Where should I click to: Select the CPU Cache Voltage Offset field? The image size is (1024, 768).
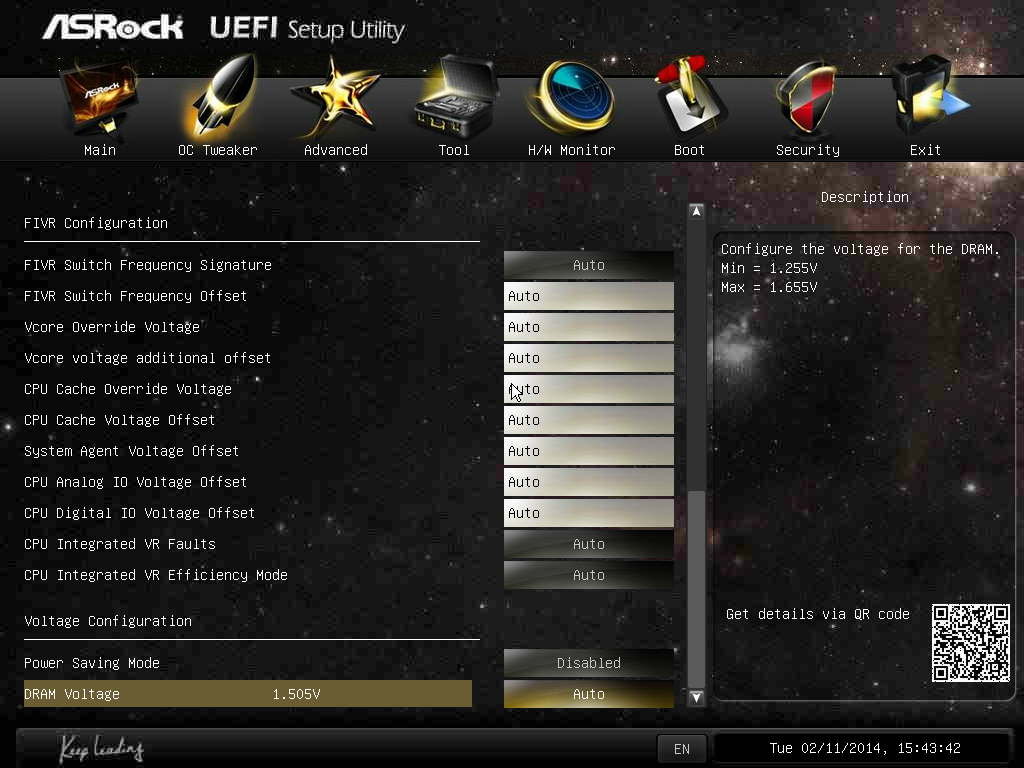588,420
